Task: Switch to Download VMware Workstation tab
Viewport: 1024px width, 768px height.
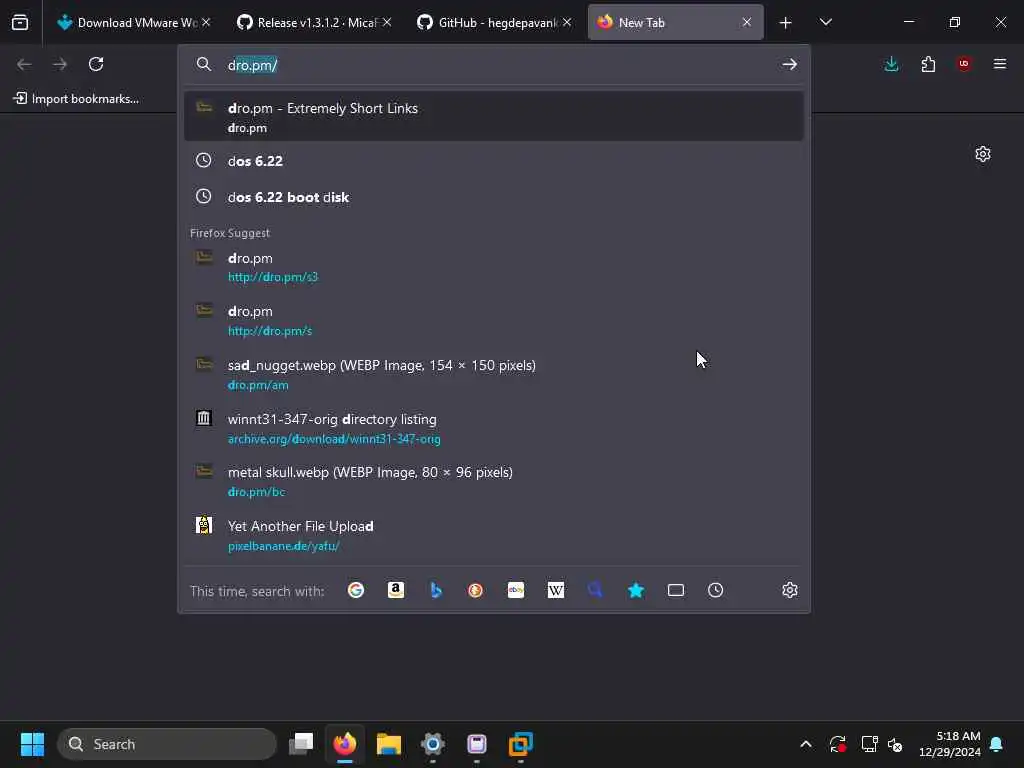Action: click(133, 22)
